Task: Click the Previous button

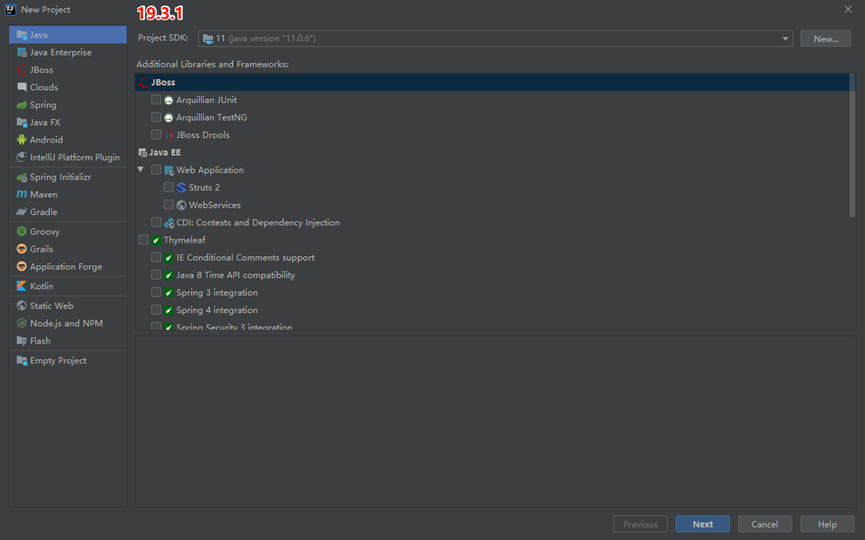Action: click(x=640, y=524)
